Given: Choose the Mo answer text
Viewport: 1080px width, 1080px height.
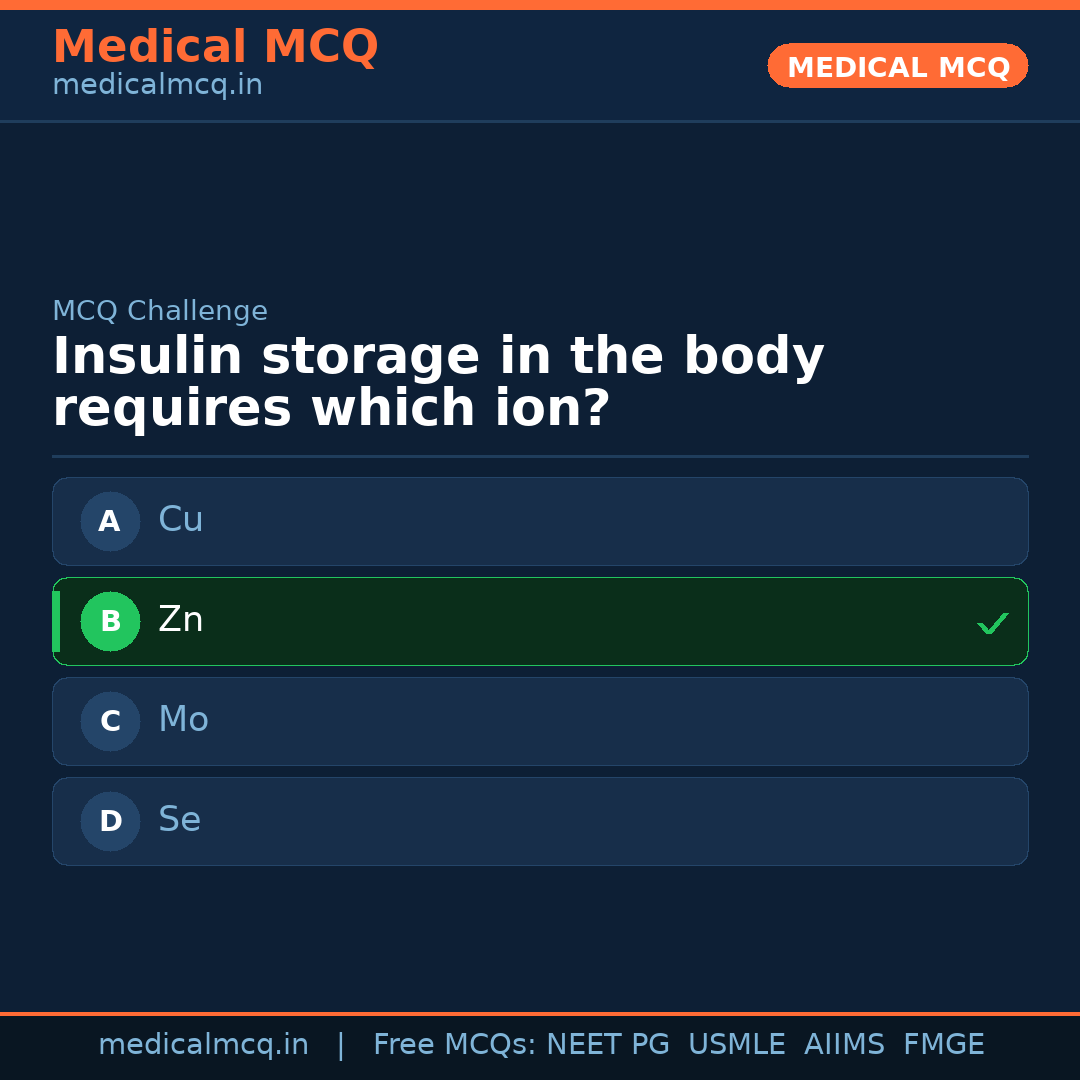Looking at the screenshot, I should pos(184,720).
